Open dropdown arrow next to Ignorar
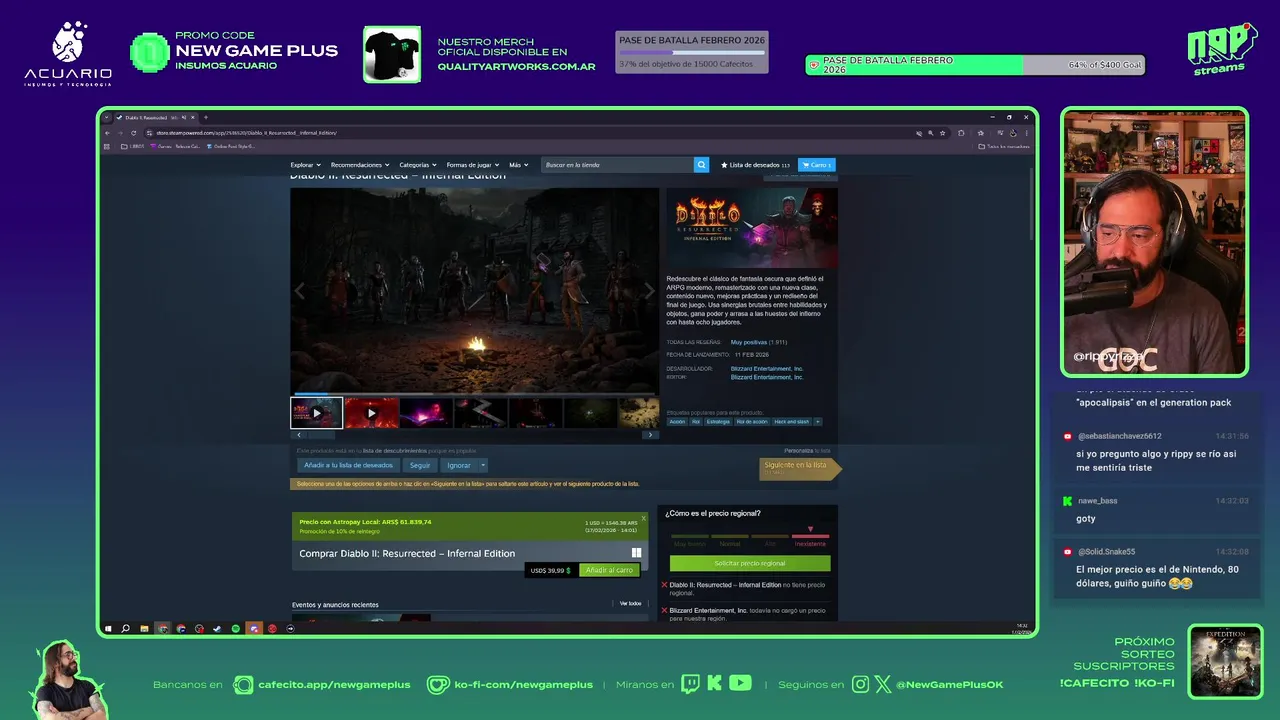This screenshot has width=1280, height=720. pos(483,465)
